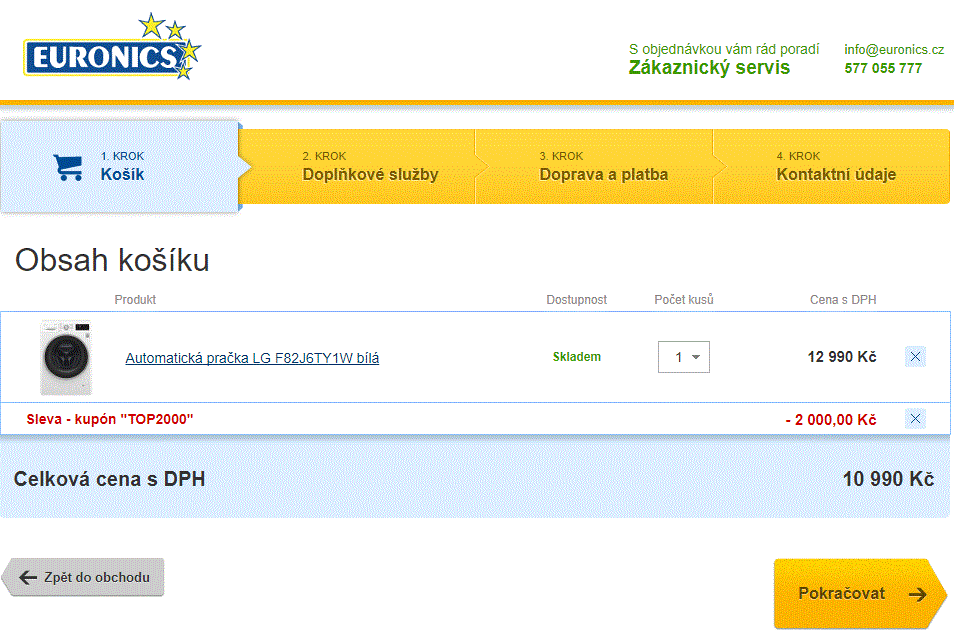
Task: Click the Počet kusů column header
Action: point(683,299)
